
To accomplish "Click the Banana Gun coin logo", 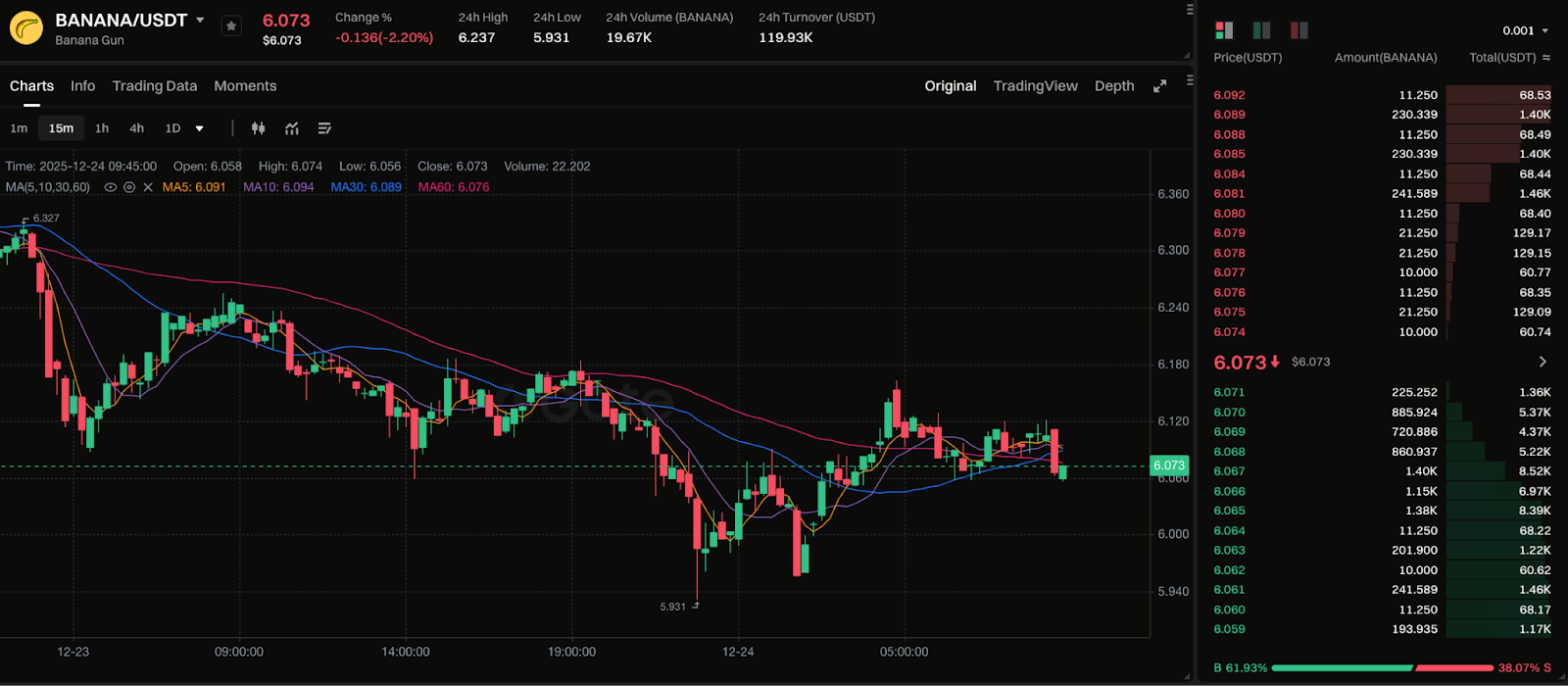I will pyautogui.click(x=26, y=27).
